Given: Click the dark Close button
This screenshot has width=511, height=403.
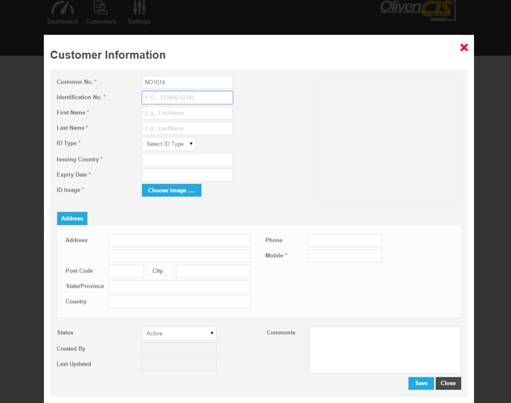Looking at the screenshot, I should point(448,383).
